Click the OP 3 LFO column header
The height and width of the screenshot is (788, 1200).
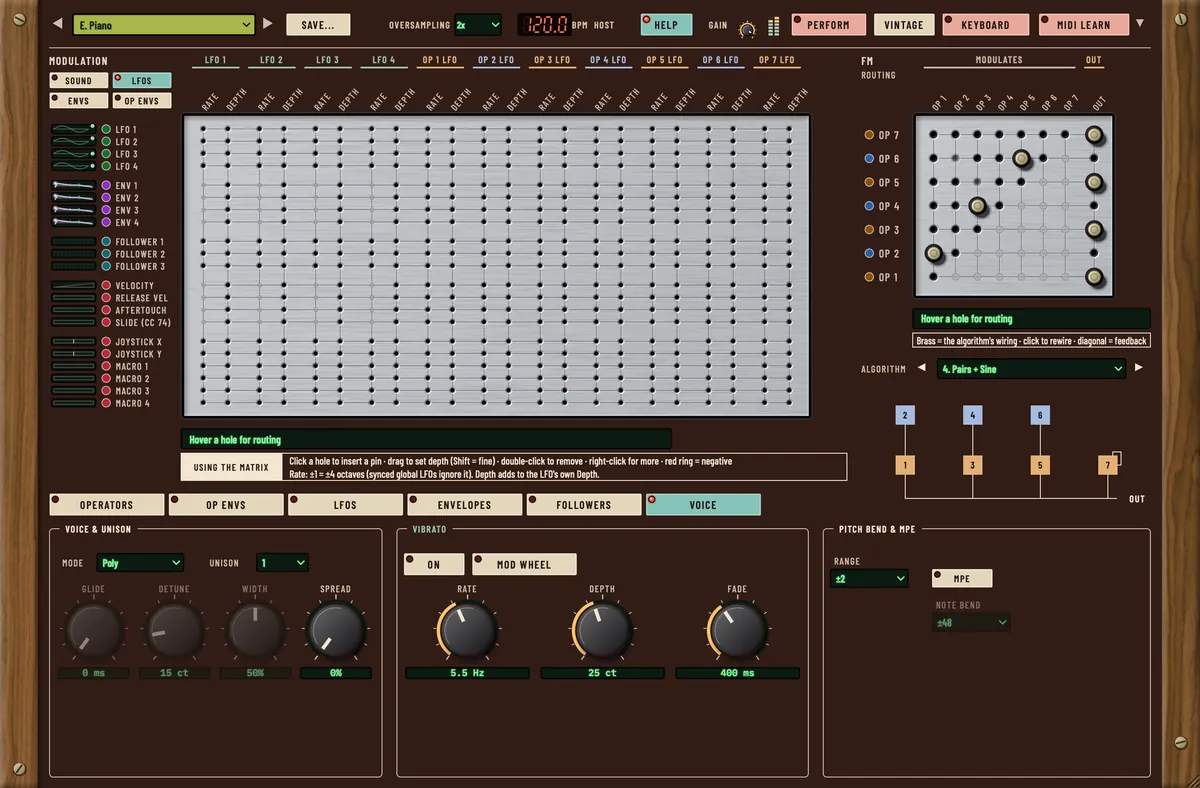tap(552, 61)
